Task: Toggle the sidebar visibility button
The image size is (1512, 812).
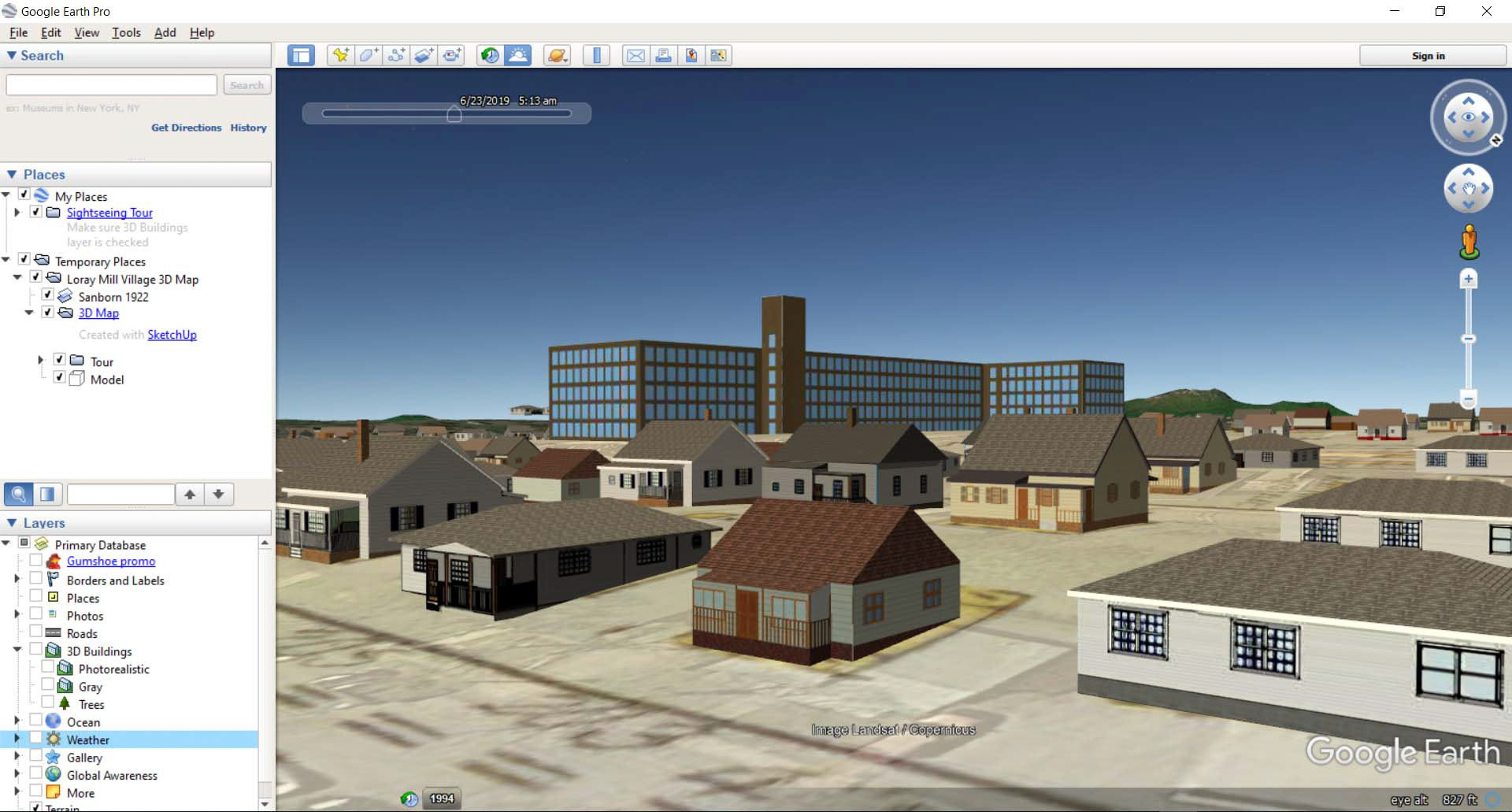Action: [x=301, y=55]
